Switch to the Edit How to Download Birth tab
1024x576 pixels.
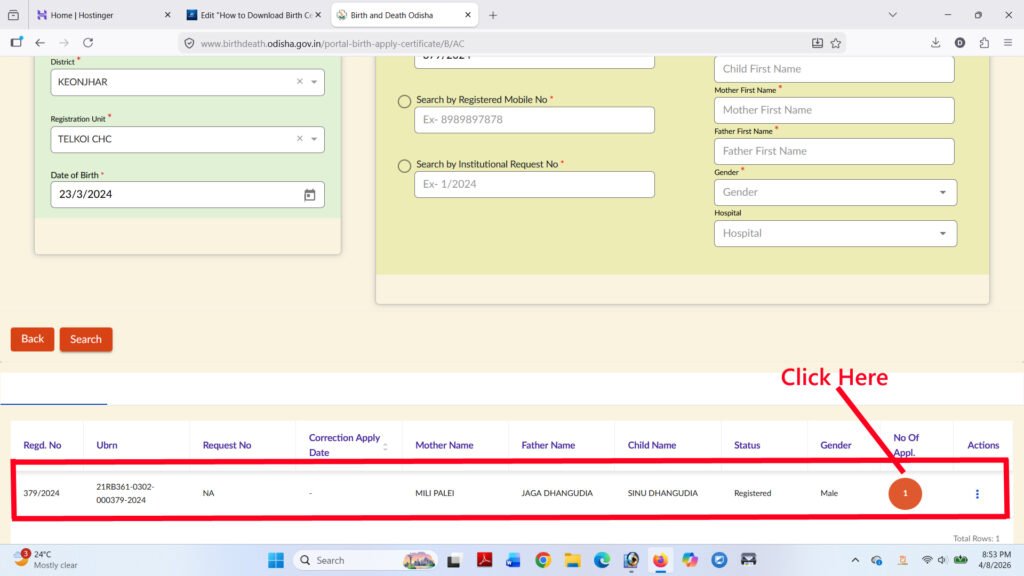tap(250, 15)
